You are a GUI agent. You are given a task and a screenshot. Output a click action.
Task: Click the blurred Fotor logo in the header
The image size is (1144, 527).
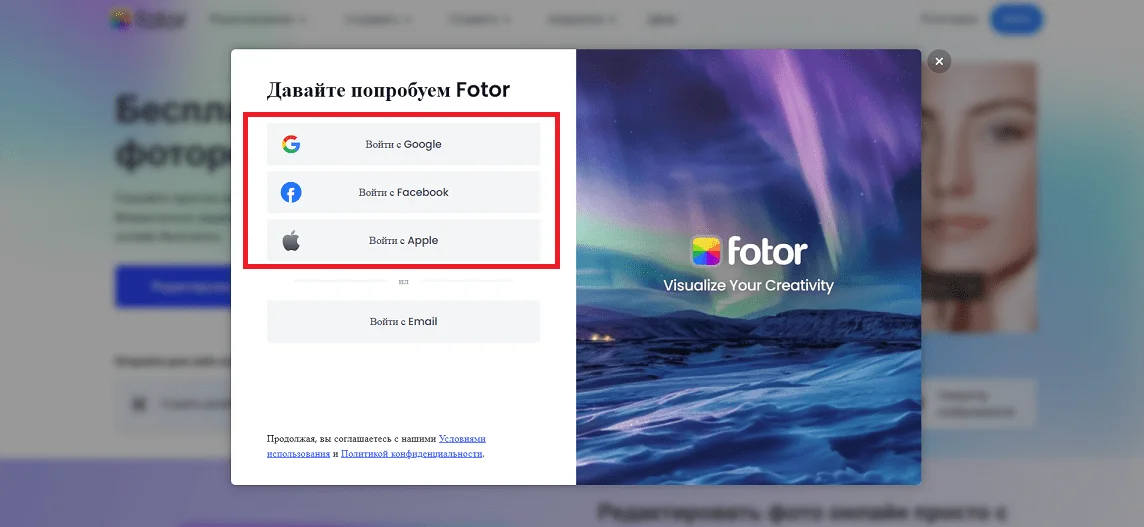(x=147, y=19)
